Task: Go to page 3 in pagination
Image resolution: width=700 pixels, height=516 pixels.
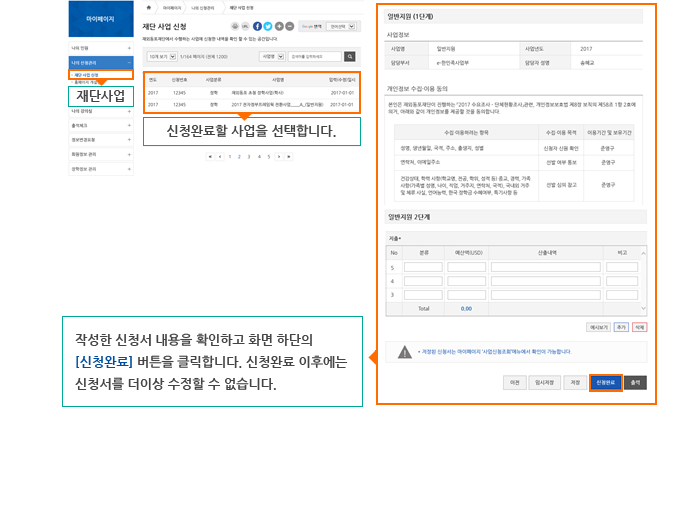Action: [x=249, y=157]
